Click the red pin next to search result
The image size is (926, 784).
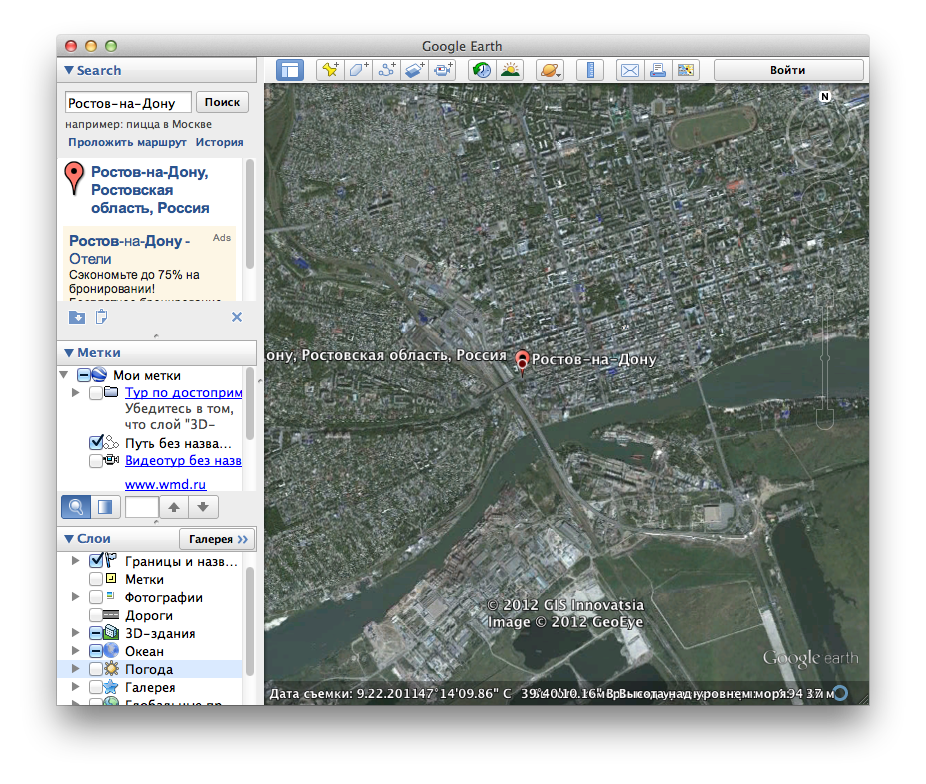[74, 178]
